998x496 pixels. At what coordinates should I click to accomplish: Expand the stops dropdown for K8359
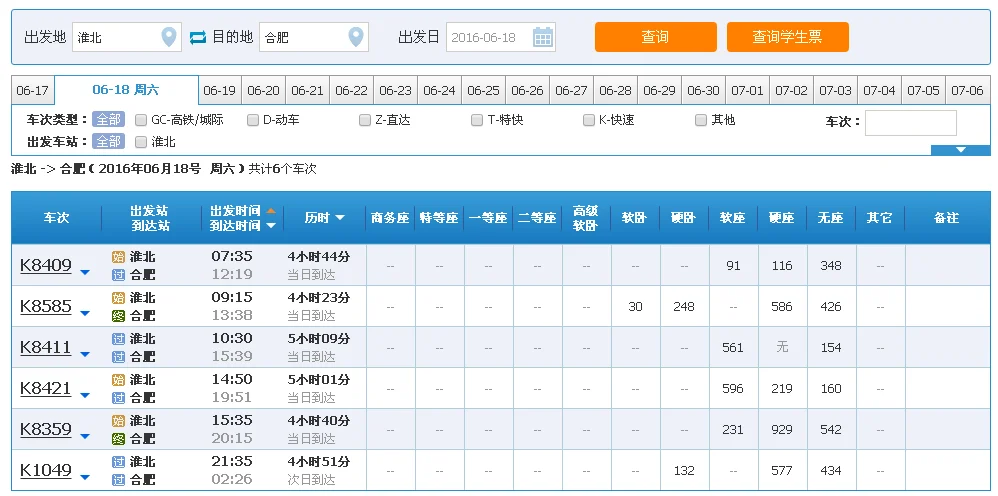[x=85, y=437]
